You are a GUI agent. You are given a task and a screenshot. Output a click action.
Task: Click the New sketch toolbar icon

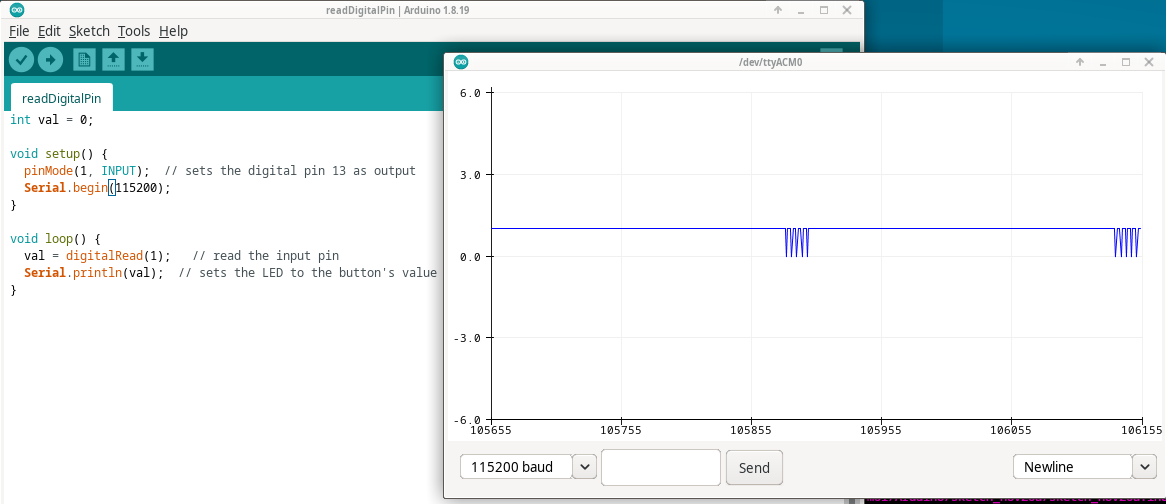click(84, 59)
